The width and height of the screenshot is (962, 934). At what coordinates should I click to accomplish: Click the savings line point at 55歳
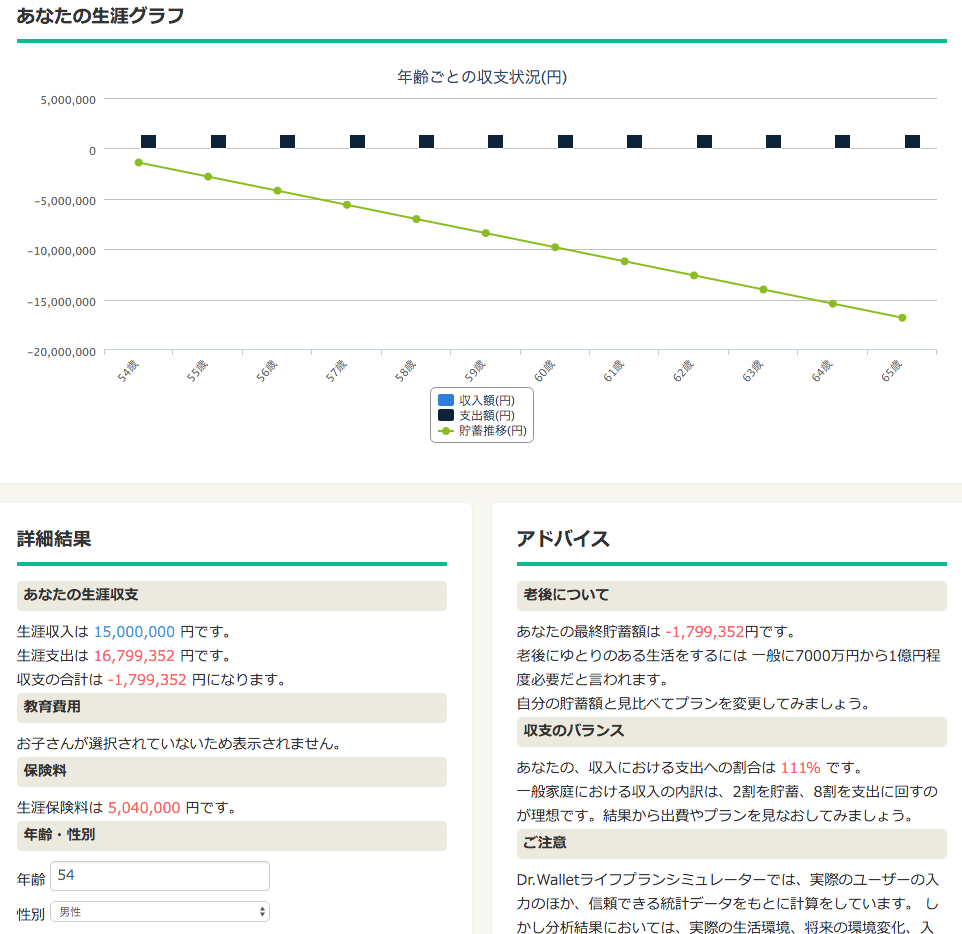click(x=208, y=177)
